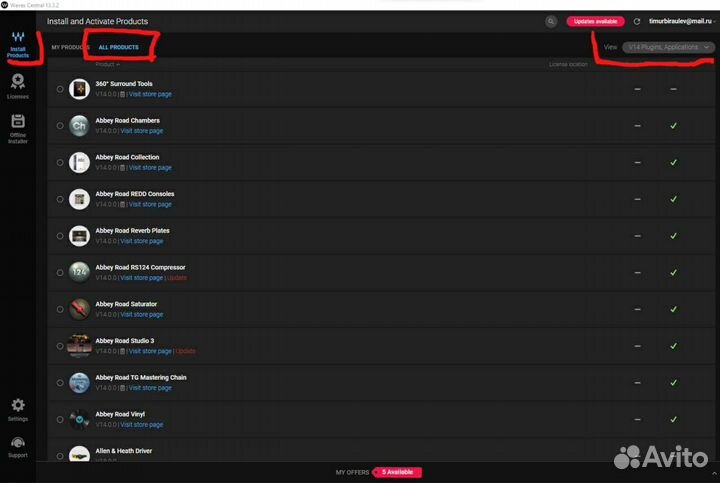Click the Abbey Road Vinyl product icon
Image resolution: width=720 pixels, height=483 pixels.
(79, 419)
